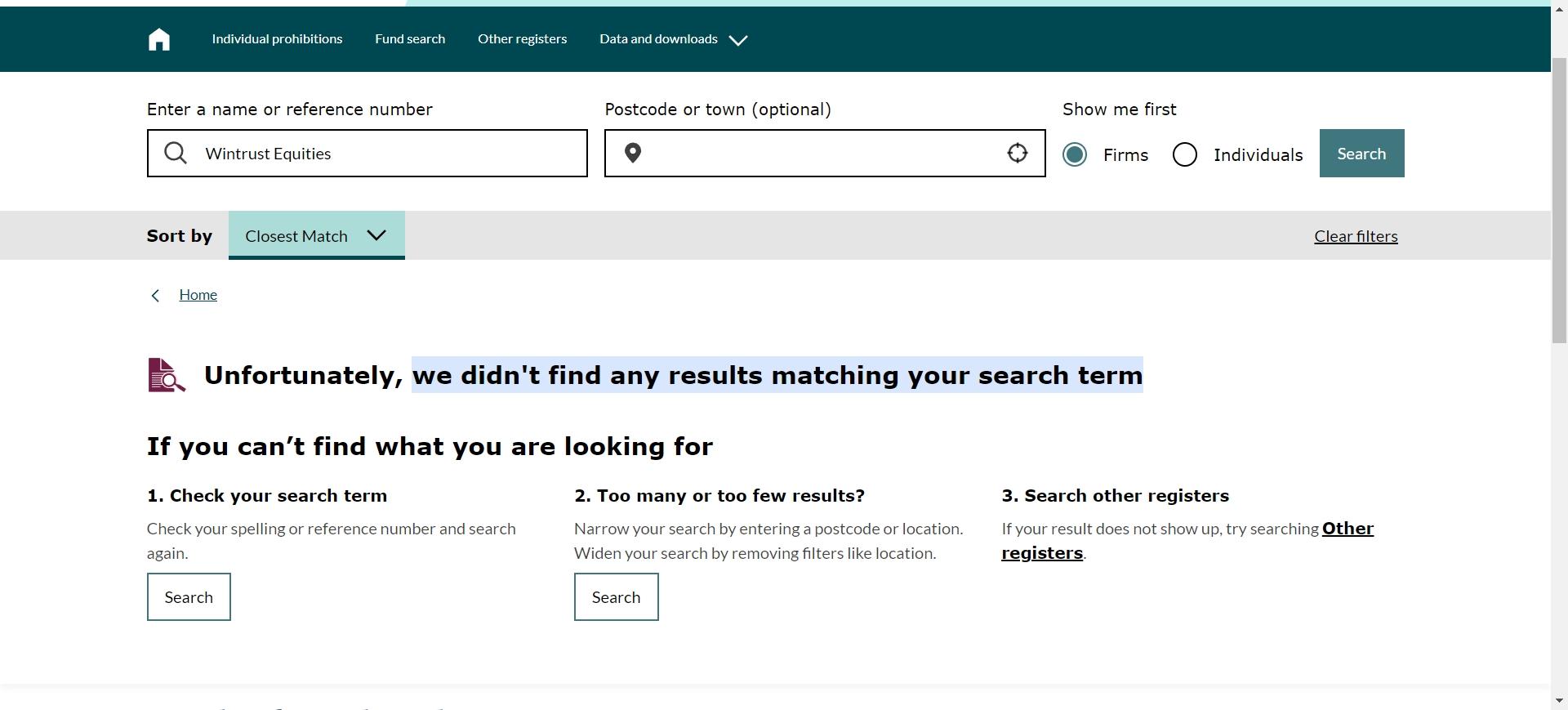
Task: Go to the home page via house icon
Action: pos(159,39)
